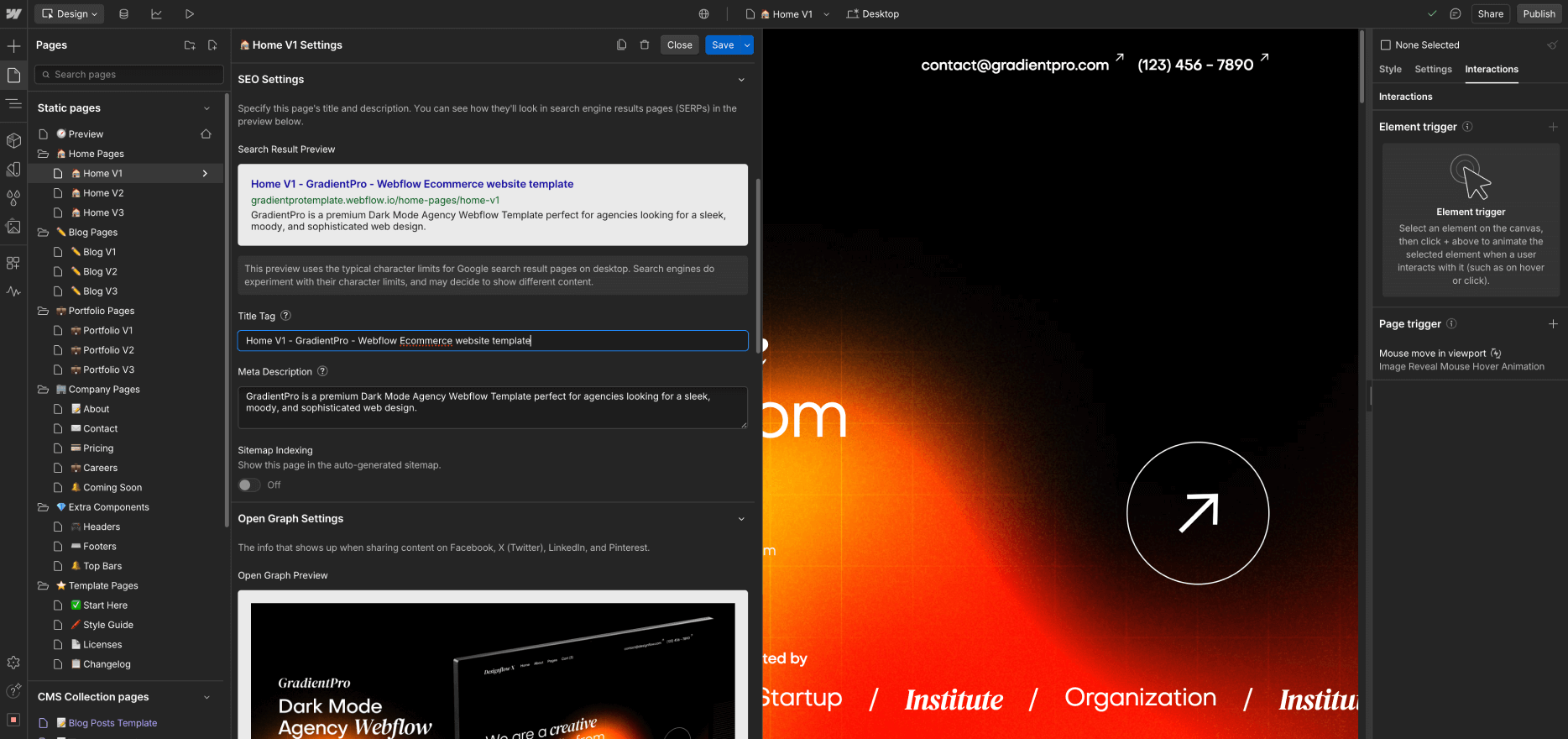Select the Pricing page

pos(98,448)
